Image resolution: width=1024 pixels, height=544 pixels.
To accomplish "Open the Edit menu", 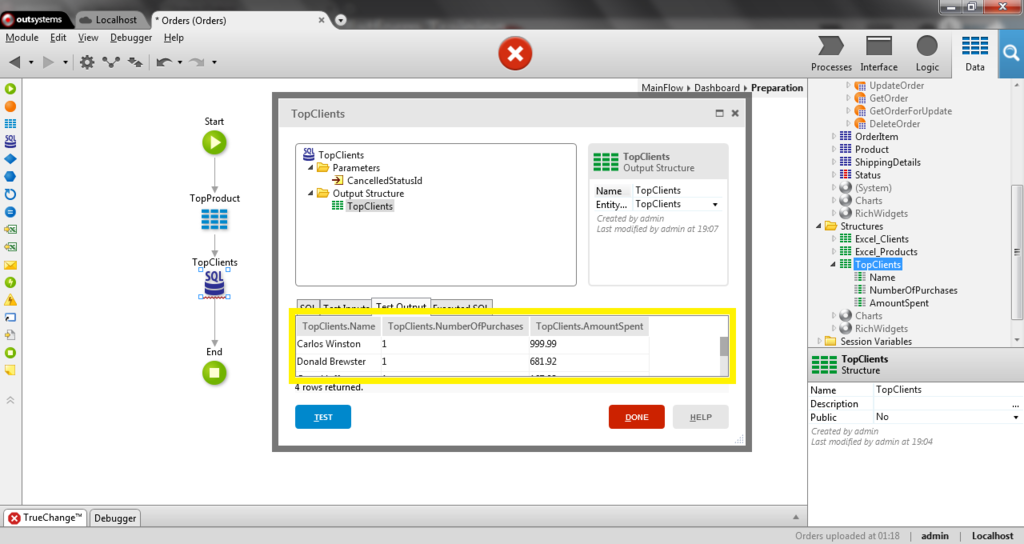I will [58, 38].
